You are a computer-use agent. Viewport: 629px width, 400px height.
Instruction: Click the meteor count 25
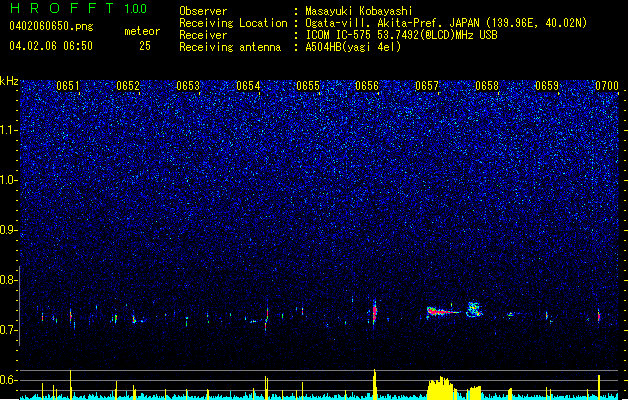(145, 46)
